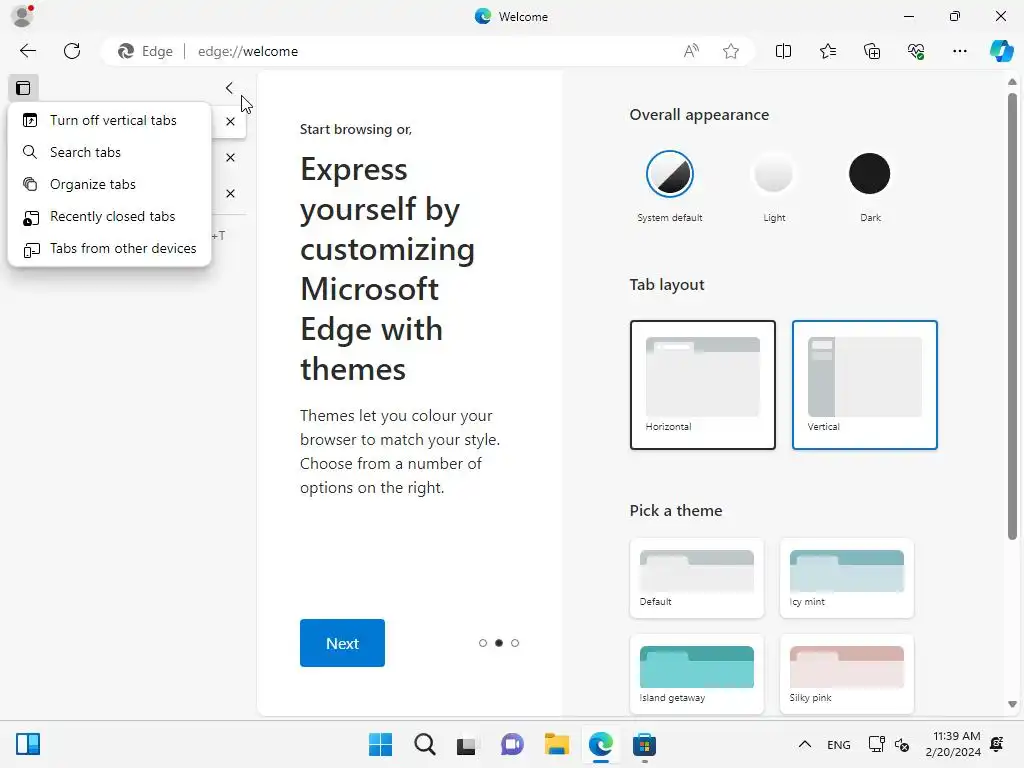The image size is (1024, 768).
Task: Open network status tray icon
Action: click(x=876, y=744)
